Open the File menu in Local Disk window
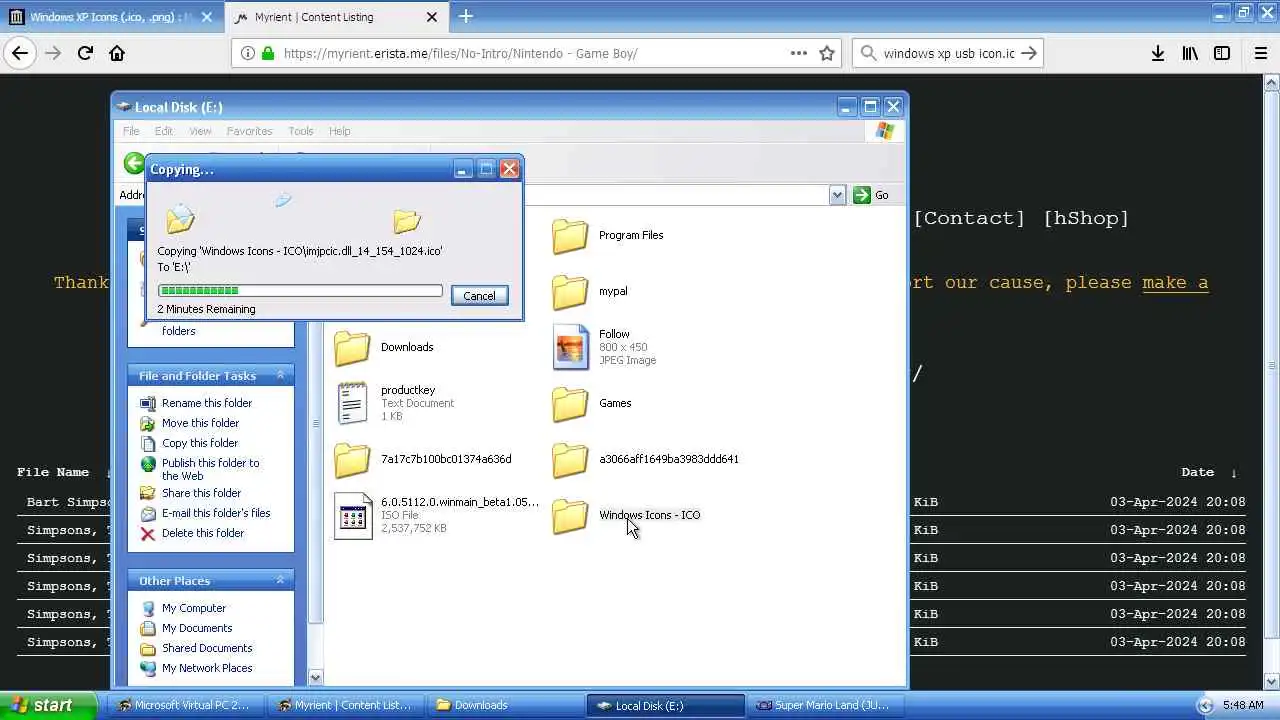 tap(131, 131)
